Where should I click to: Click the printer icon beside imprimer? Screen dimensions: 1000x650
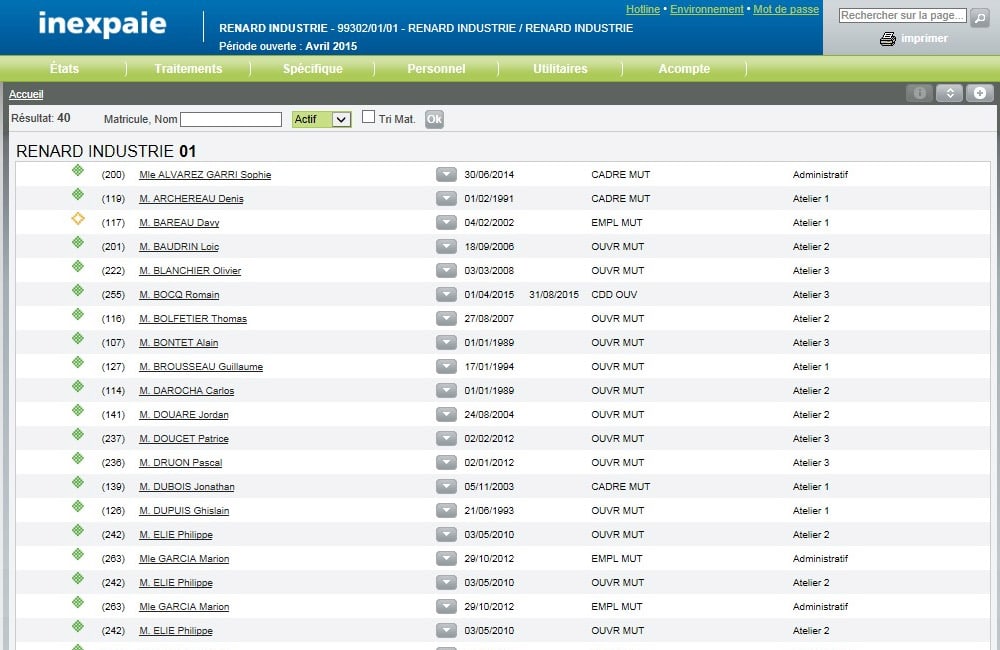pyautogui.click(x=887, y=39)
